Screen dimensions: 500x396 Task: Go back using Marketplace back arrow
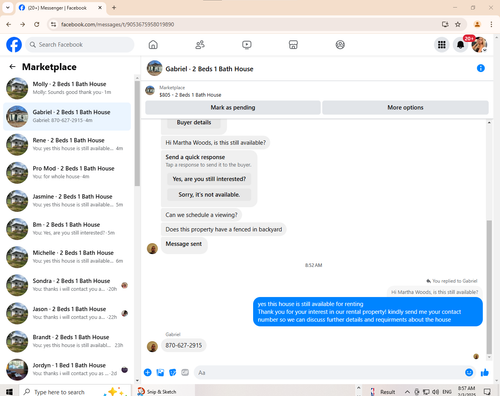pos(12,67)
